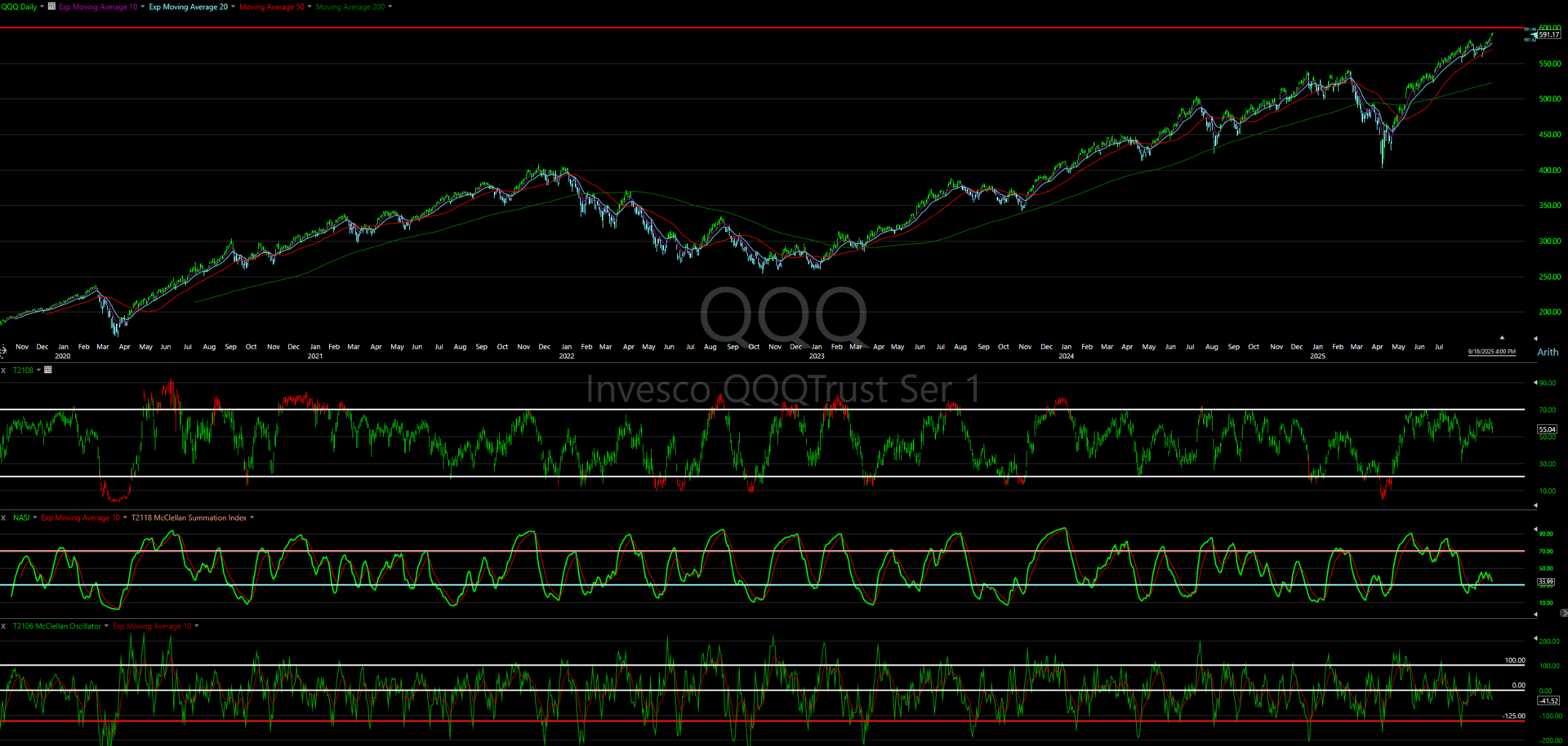Expand the QQQ Daily dropdown arrow
This screenshot has width=1568, height=746.
click(x=42, y=7)
